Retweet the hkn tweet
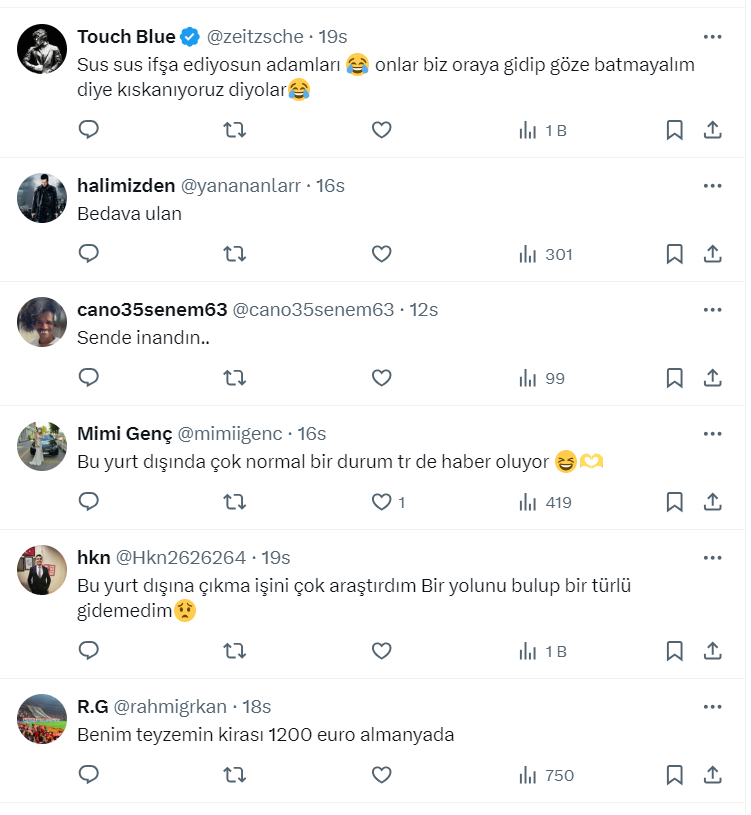The width and height of the screenshot is (751, 815). (x=234, y=651)
